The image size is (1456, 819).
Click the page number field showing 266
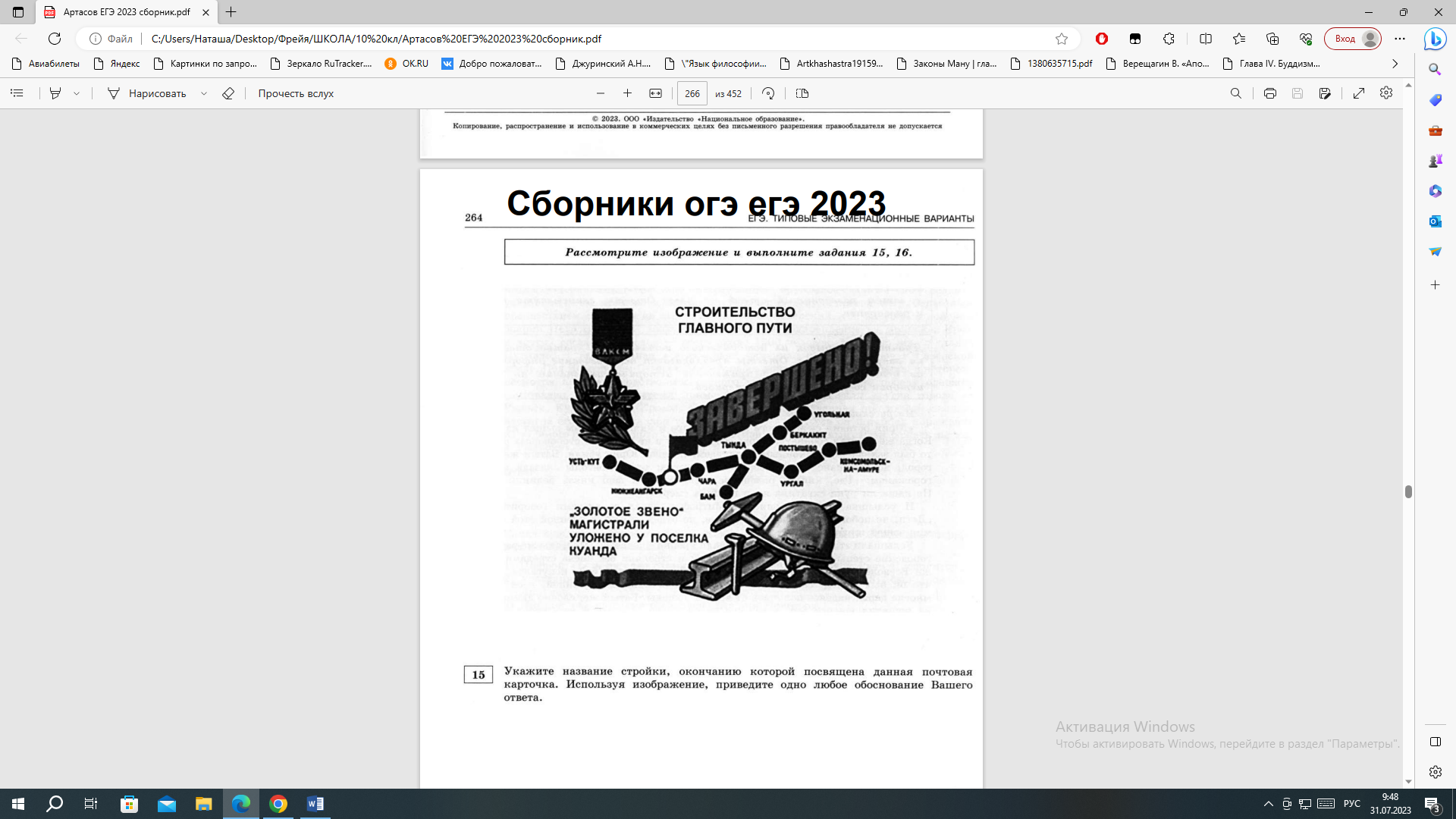pos(692,93)
